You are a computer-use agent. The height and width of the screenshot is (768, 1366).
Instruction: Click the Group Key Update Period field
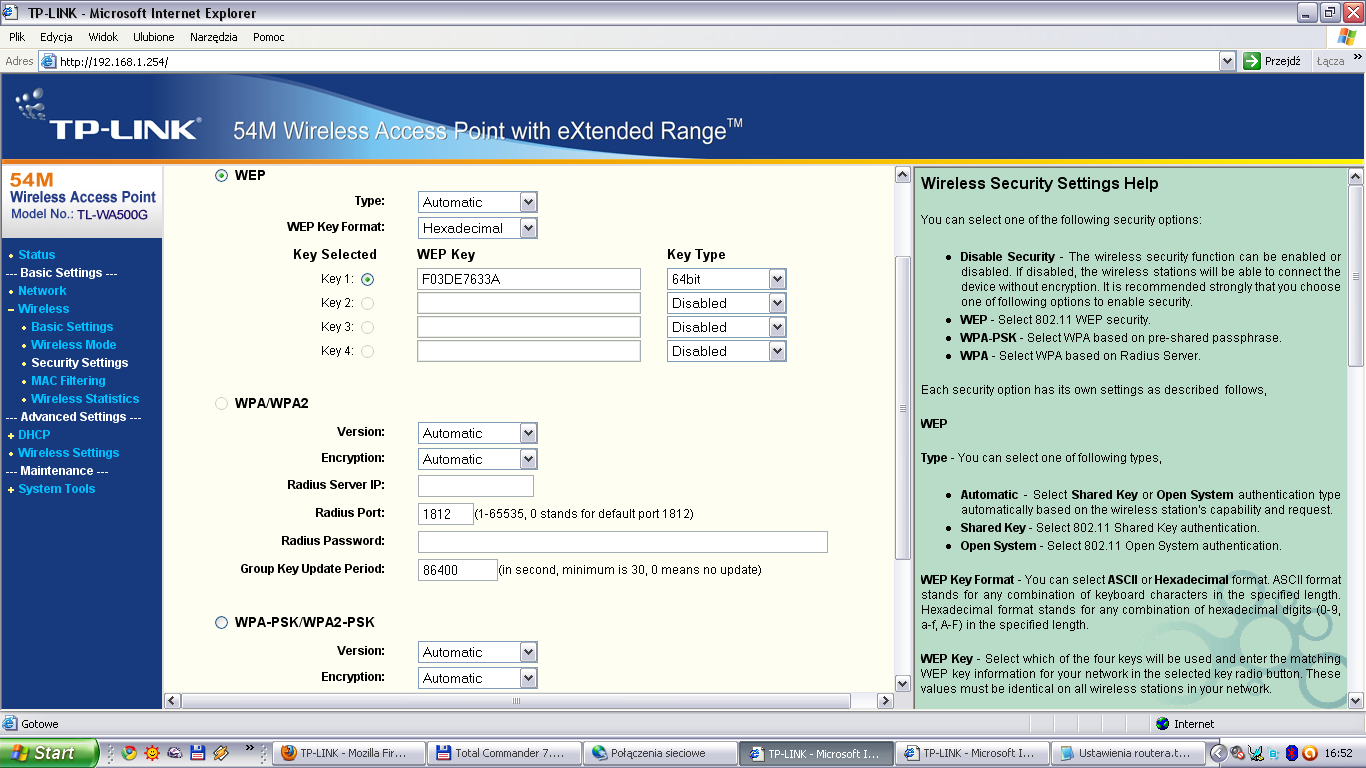tap(458, 570)
